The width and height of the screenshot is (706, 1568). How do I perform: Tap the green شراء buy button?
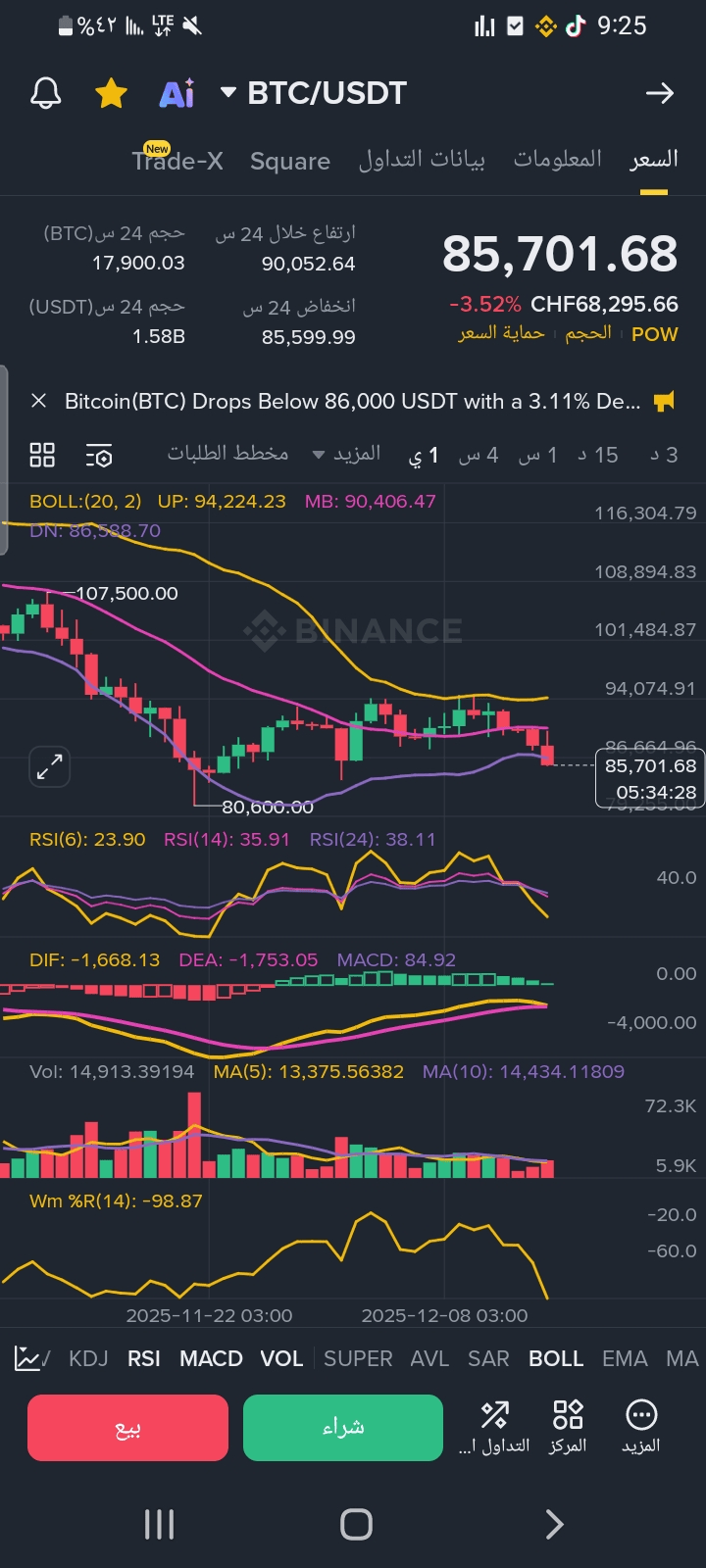coord(343,1428)
